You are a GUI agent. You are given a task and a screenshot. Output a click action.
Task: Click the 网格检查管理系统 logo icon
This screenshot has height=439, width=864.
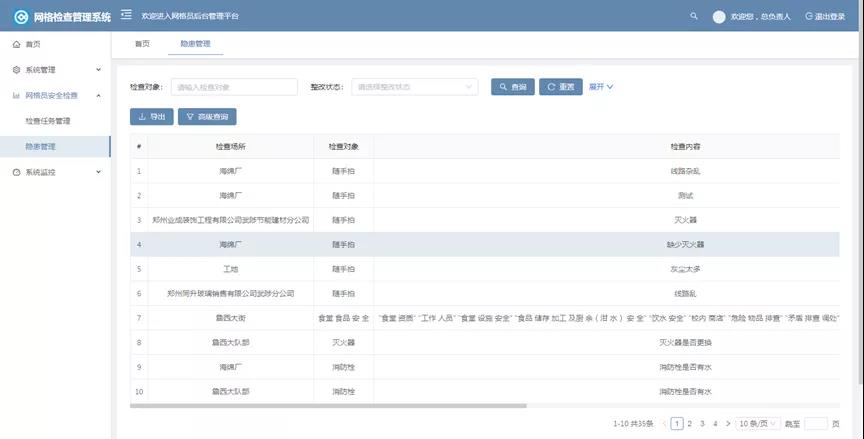click(x=20, y=17)
